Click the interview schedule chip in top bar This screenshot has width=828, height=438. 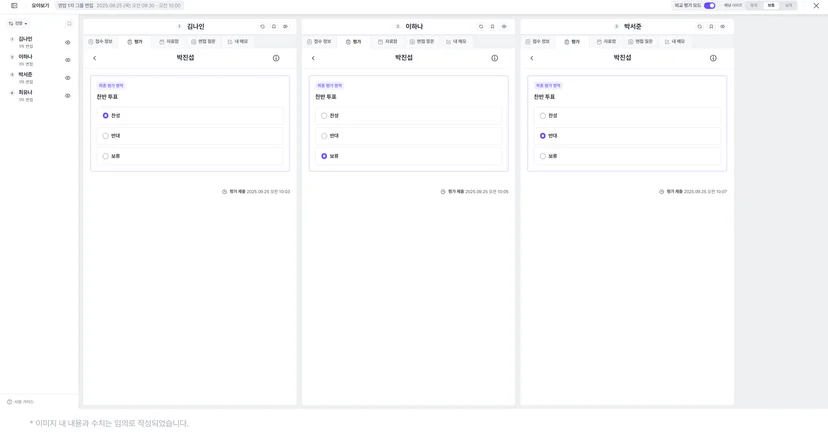[119, 6]
